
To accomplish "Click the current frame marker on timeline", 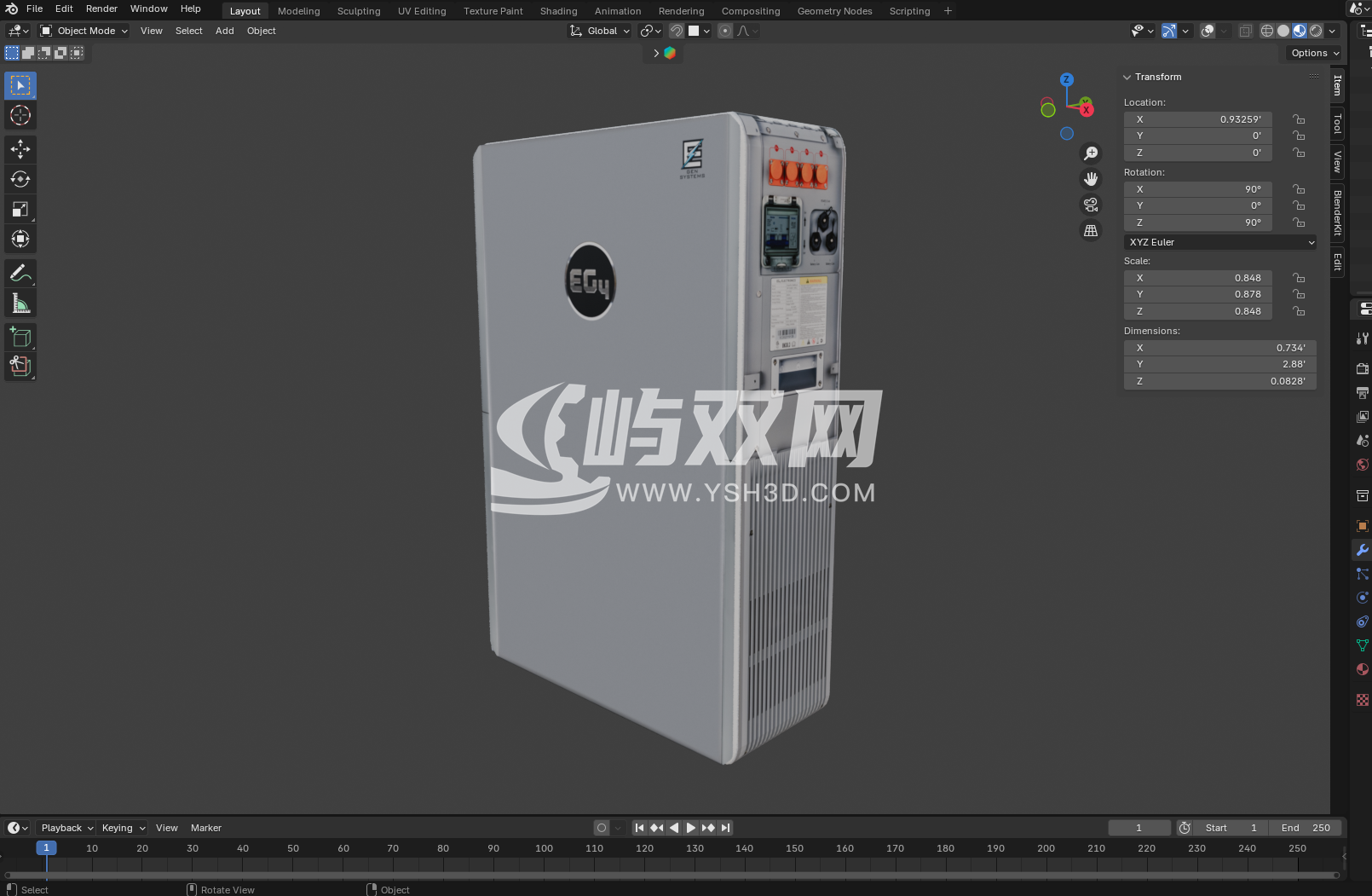I will 47,848.
